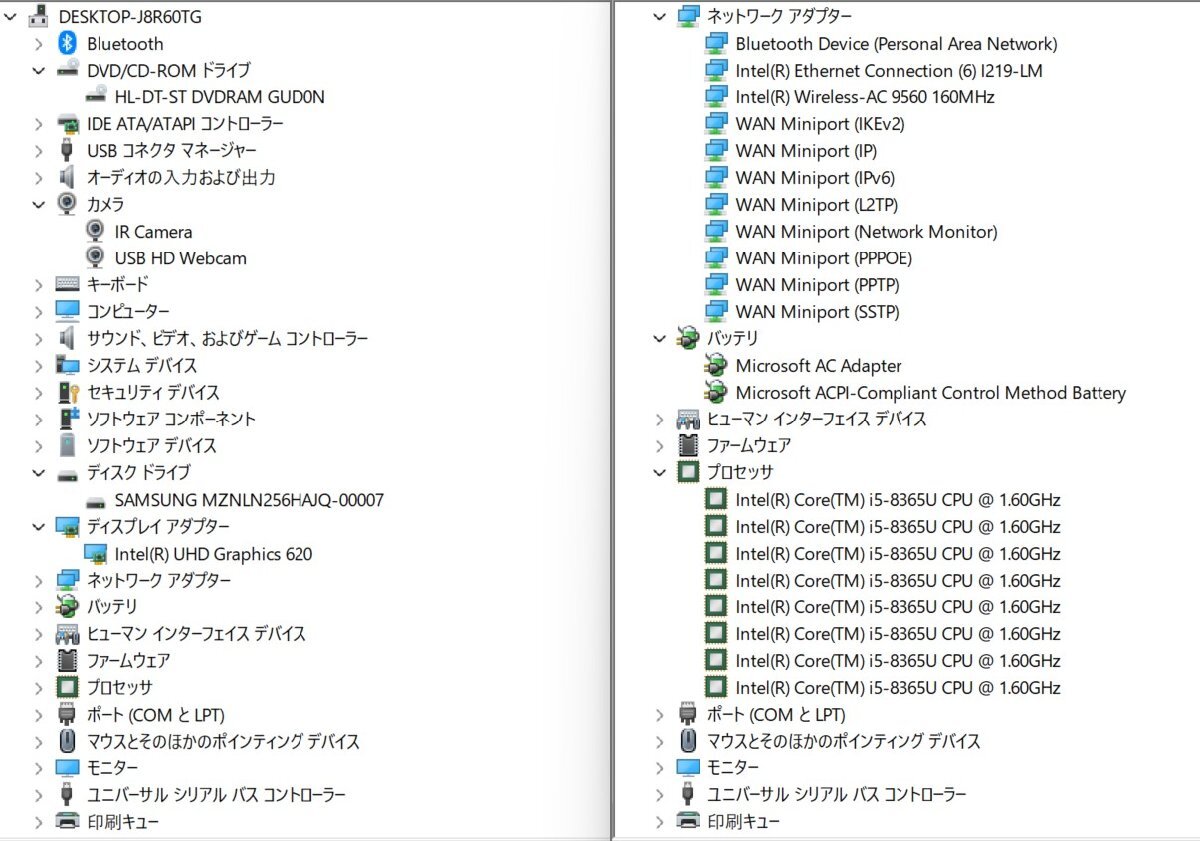Click the コンピューター monitor icon
The image size is (1200, 841).
coord(67,311)
